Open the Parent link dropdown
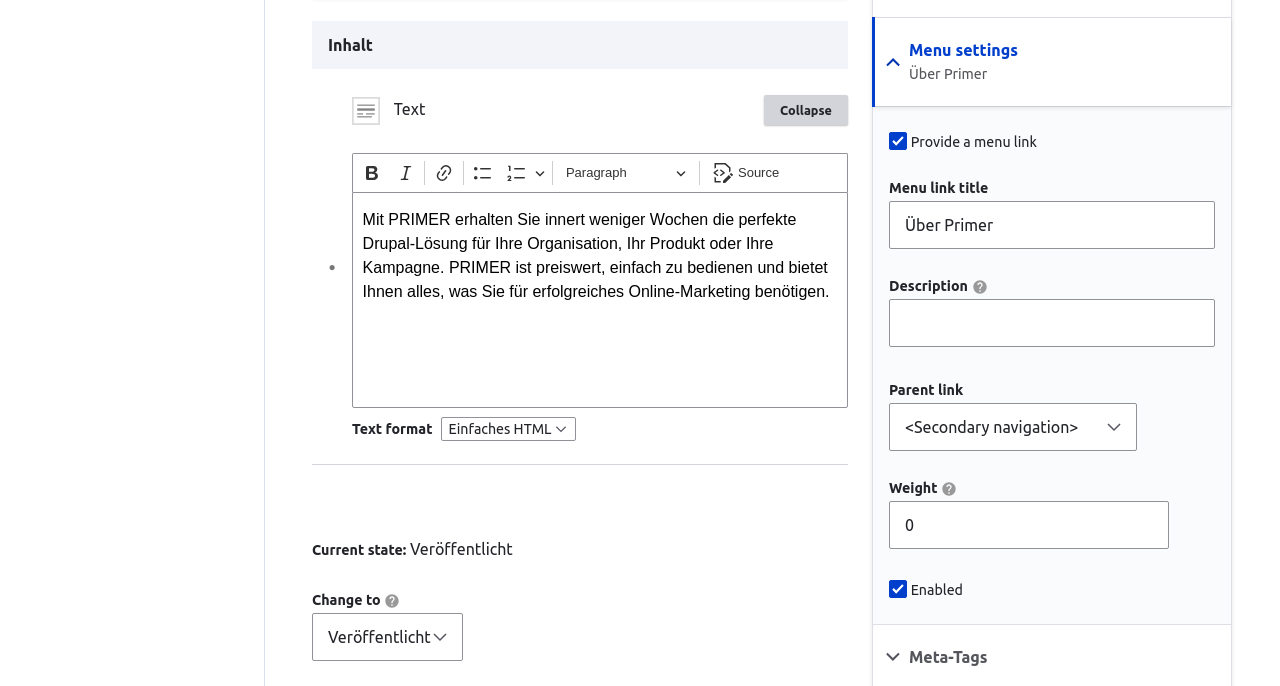1280x686 pixels. tap(1013, 427)
